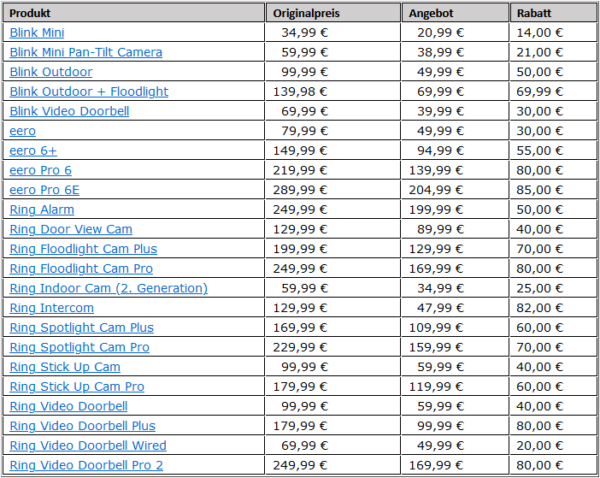600x478 pixels.
Task: Open Ring Spotlight Cam Pro link
Action: pos(79,347)
